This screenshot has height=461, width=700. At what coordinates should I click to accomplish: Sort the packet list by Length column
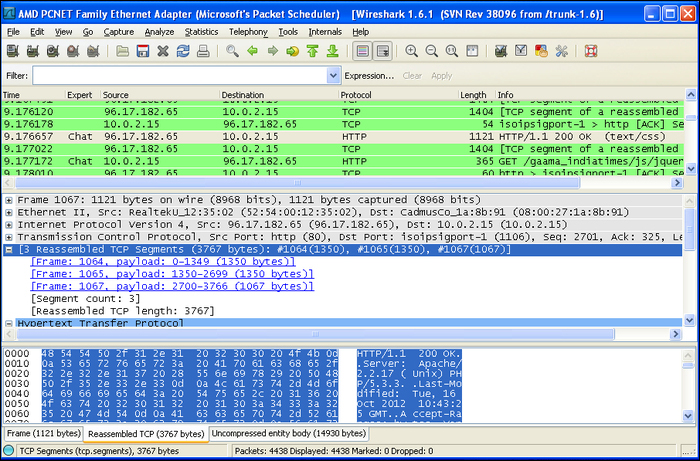pos(477,95)
